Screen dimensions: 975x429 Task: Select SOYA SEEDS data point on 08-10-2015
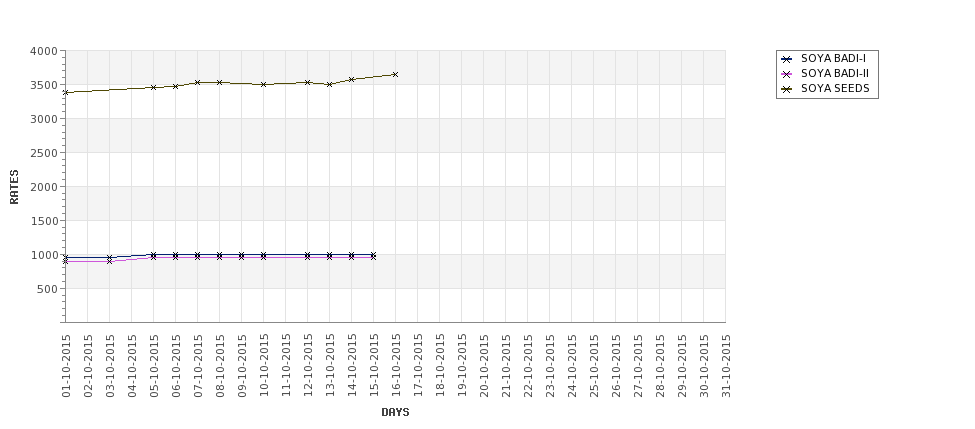[x=219, y=82]
